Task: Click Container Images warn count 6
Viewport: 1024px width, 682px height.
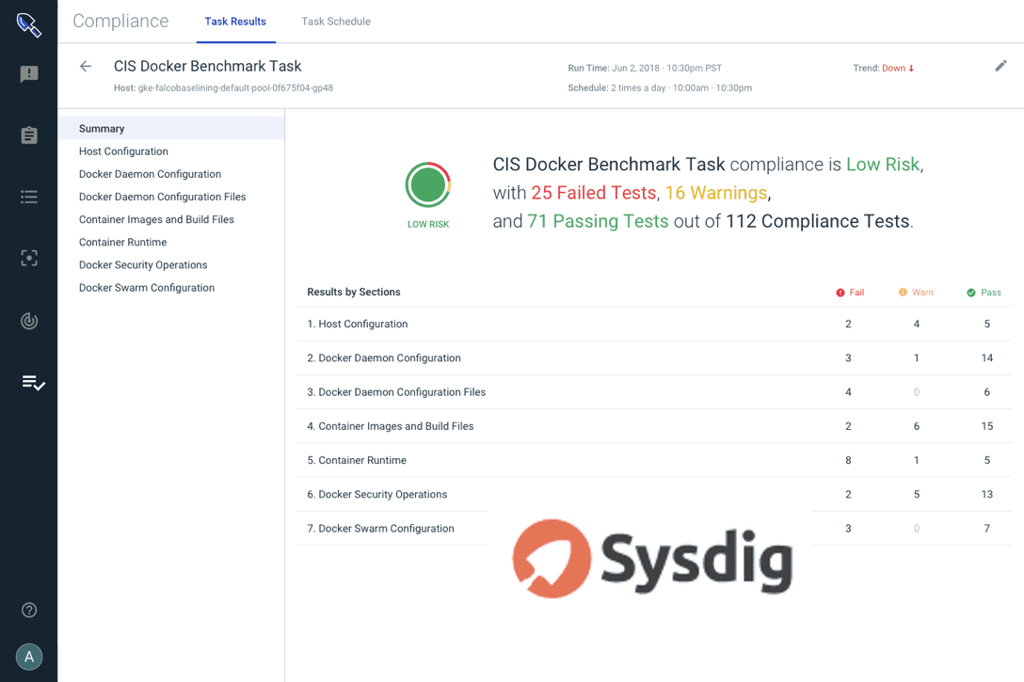Action: (x=916, y=426)
